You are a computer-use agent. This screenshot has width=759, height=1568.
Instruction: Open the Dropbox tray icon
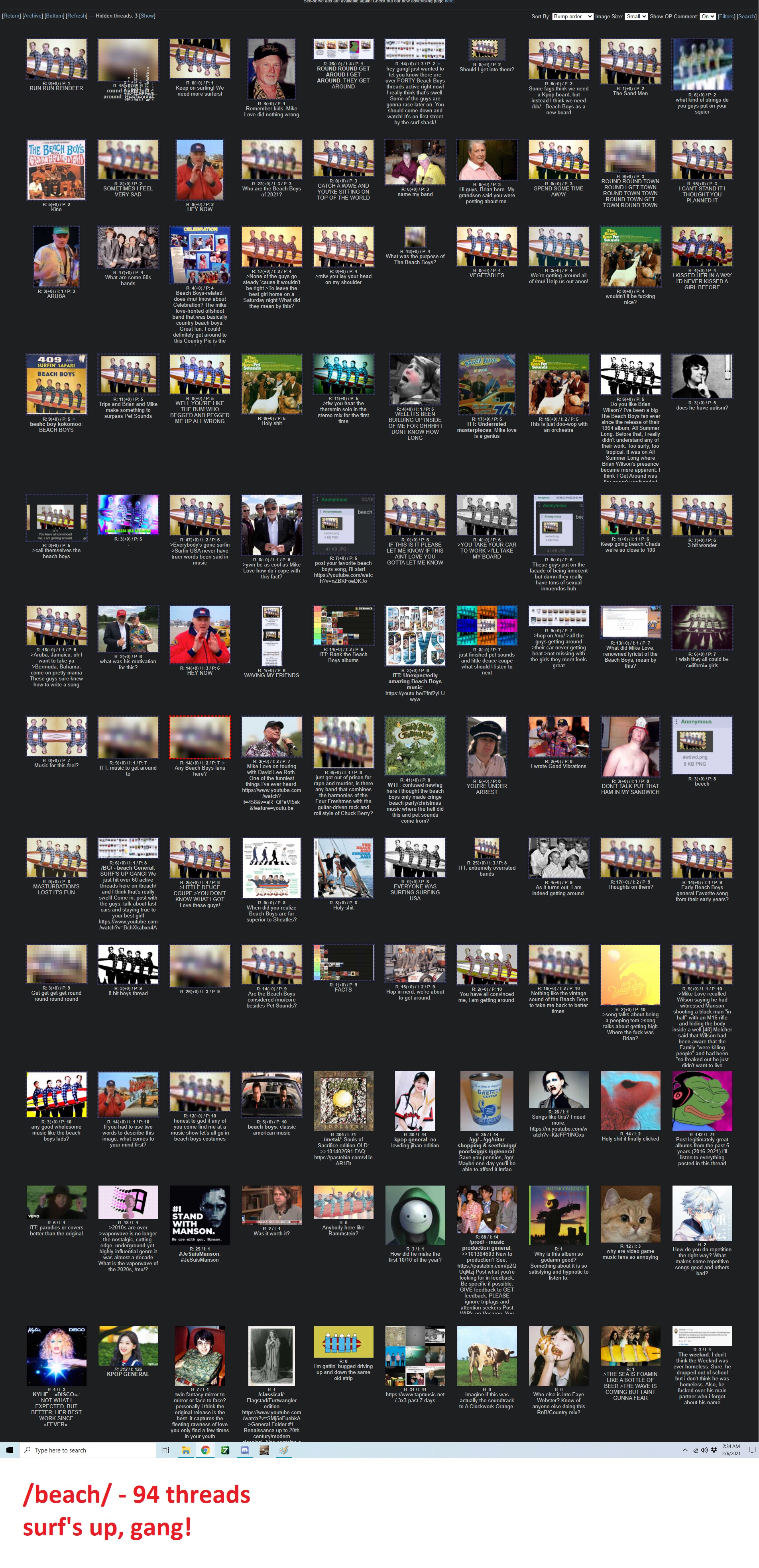pos(714,1450)
